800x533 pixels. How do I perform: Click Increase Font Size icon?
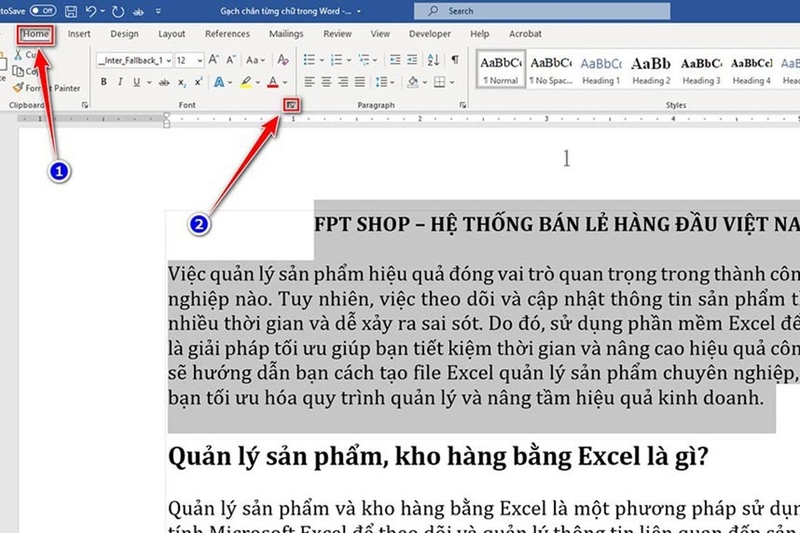coord(214,60)
